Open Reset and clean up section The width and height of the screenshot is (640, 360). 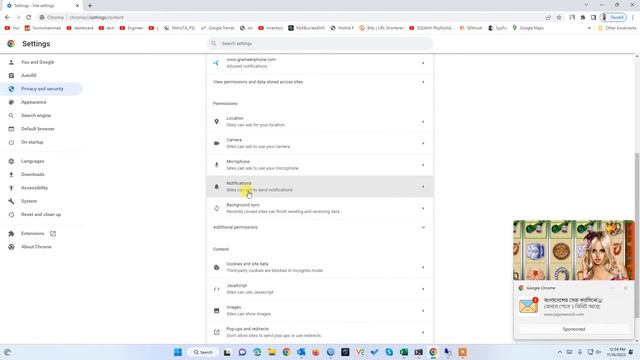[41, 214]
